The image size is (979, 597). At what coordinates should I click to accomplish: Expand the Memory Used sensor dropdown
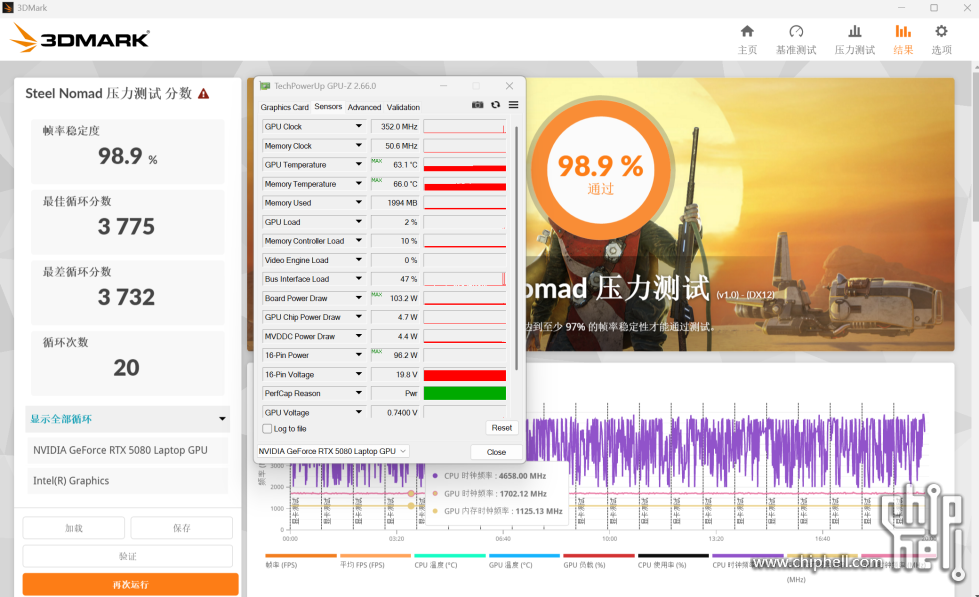point(358,202)
